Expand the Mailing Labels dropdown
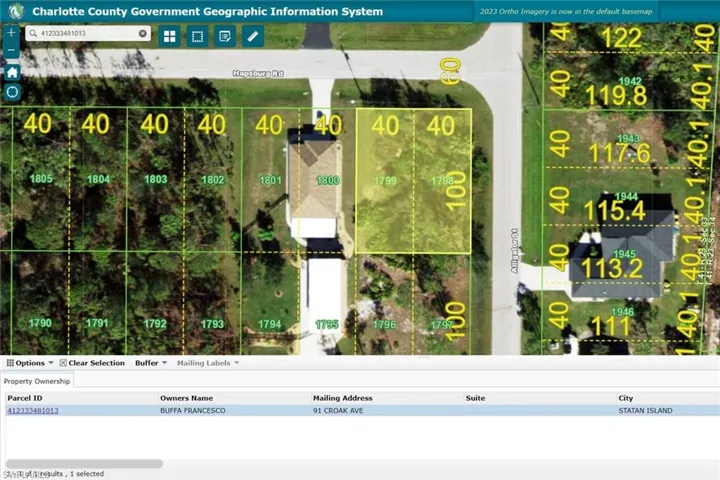 (x=208, y=363)
